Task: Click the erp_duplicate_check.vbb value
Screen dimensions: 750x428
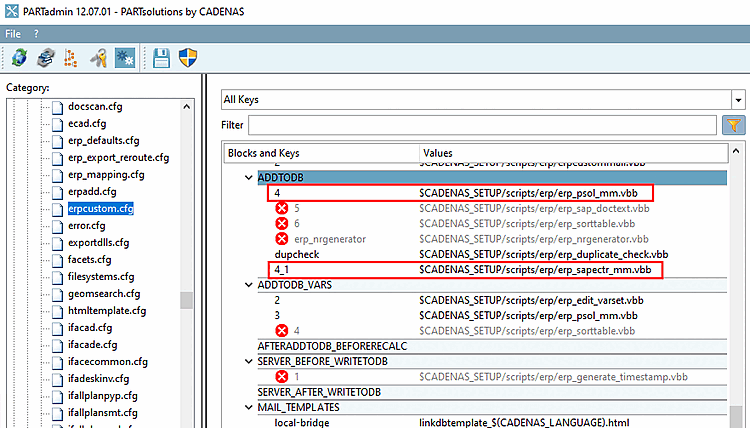Action: tap(543, 254)
